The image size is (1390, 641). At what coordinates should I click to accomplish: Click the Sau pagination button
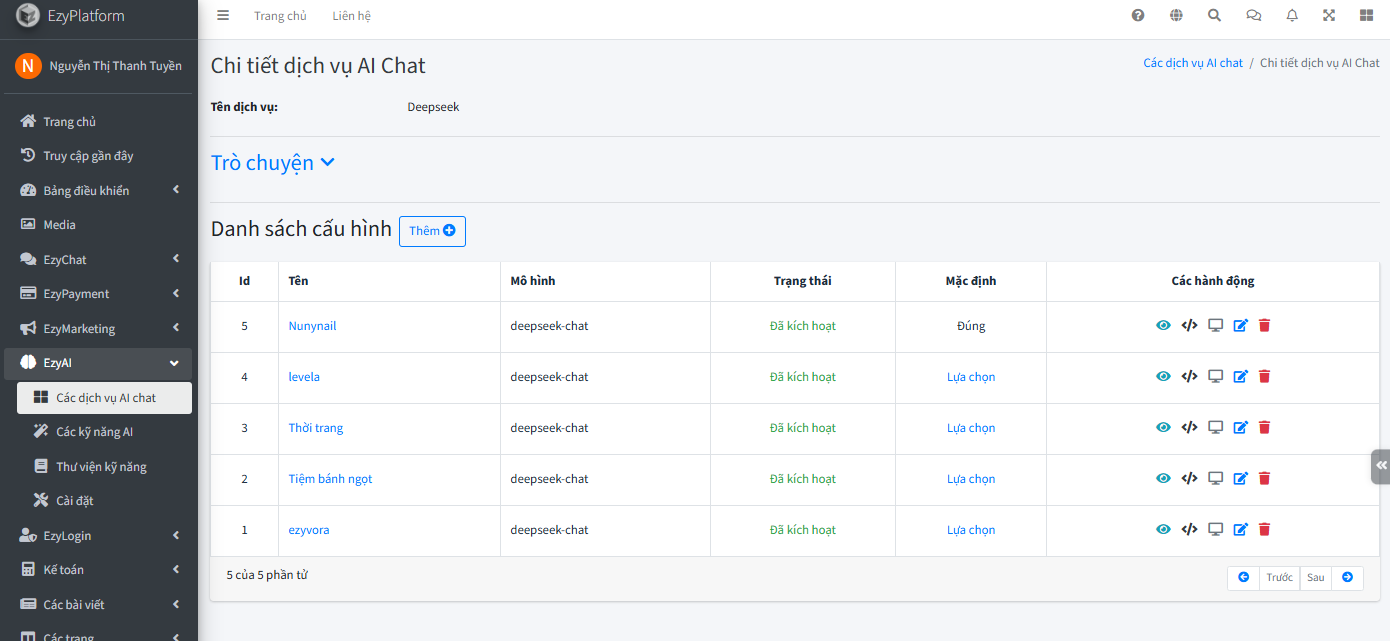pos(1315,578)
